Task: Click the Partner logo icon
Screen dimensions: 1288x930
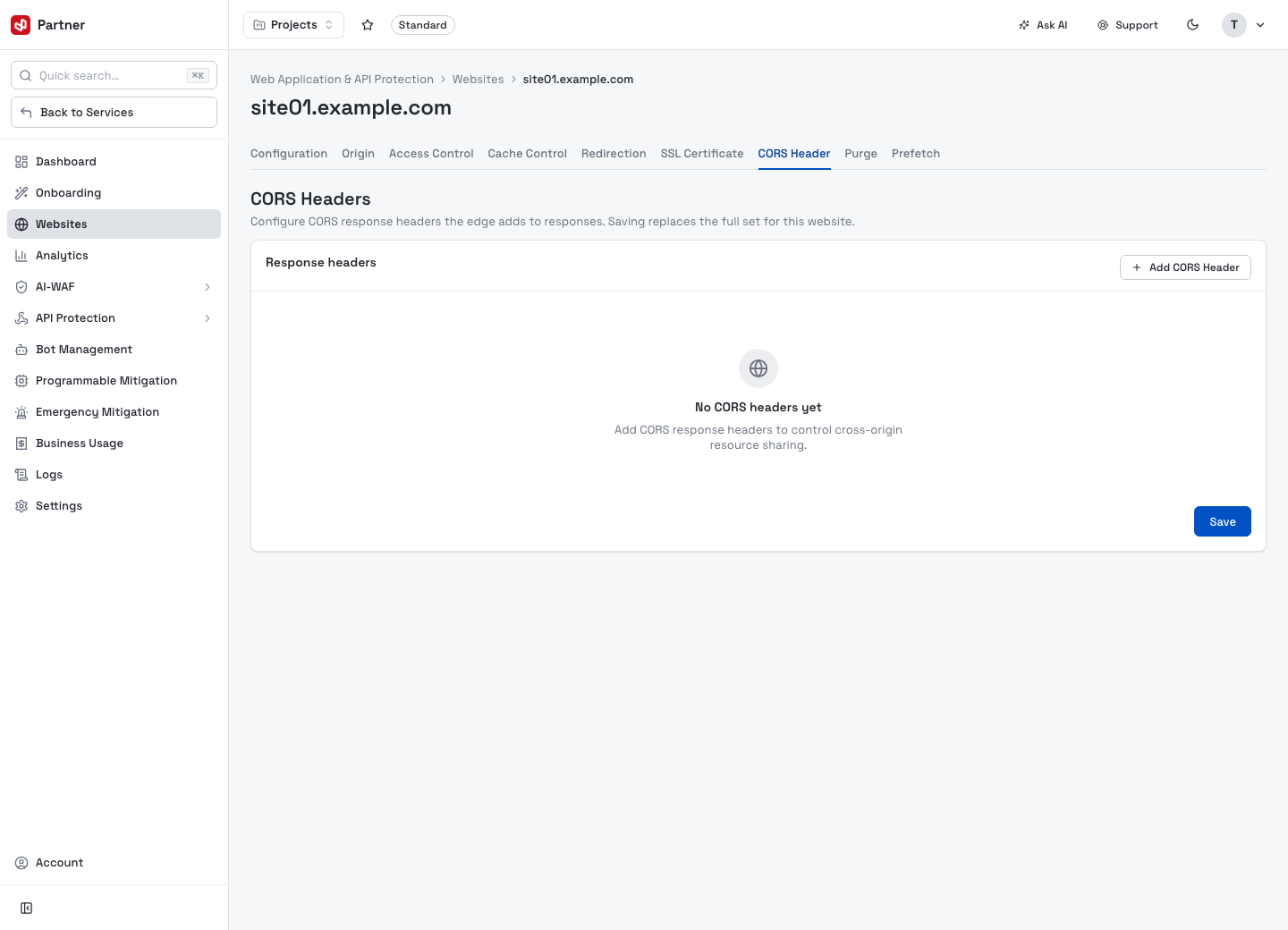Action: click(21, 25)
